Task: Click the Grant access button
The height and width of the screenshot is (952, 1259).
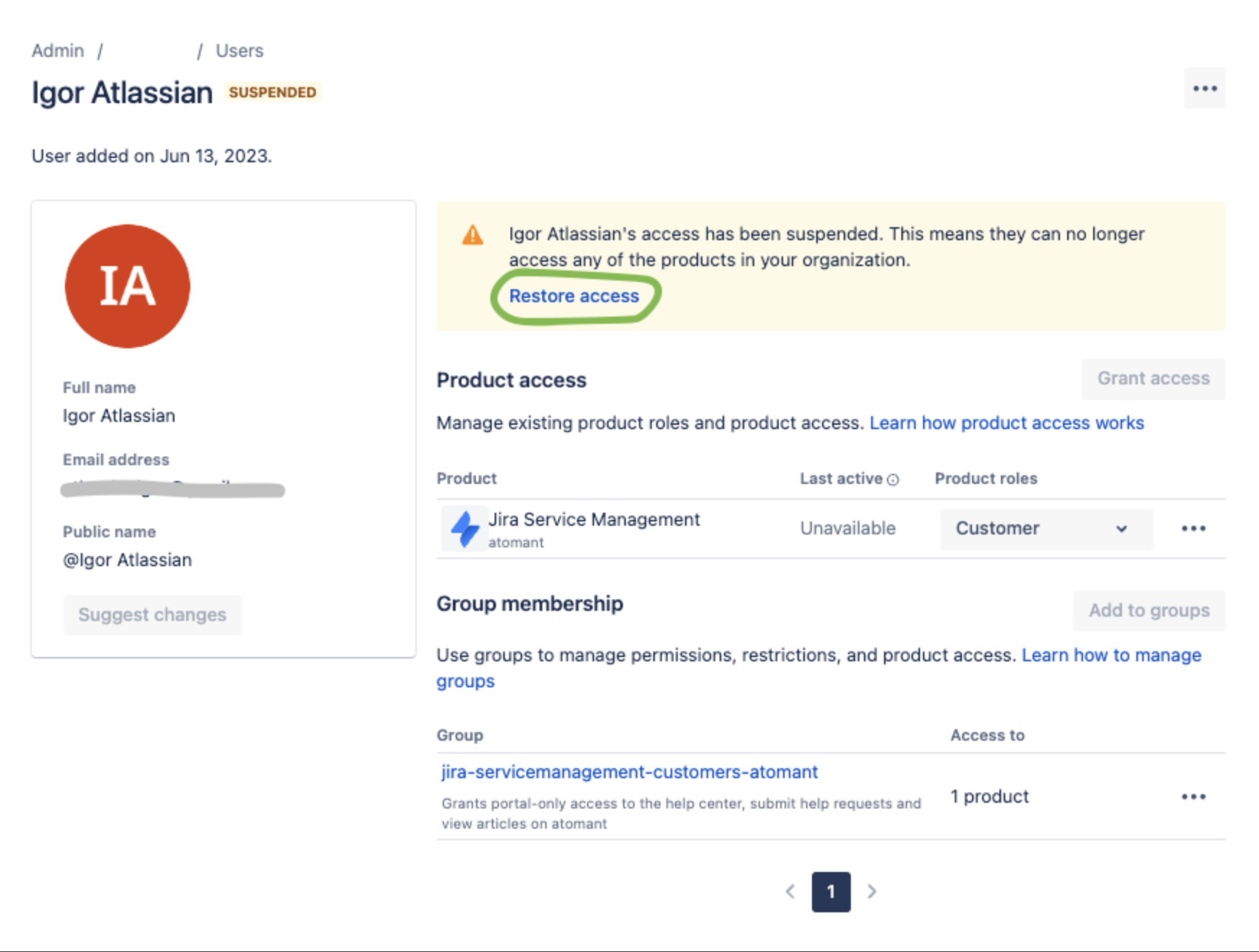Action: click(1153, 379)
